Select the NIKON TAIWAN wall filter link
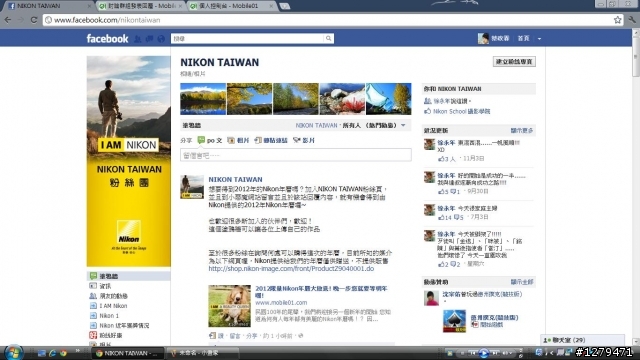 point(316,125)
